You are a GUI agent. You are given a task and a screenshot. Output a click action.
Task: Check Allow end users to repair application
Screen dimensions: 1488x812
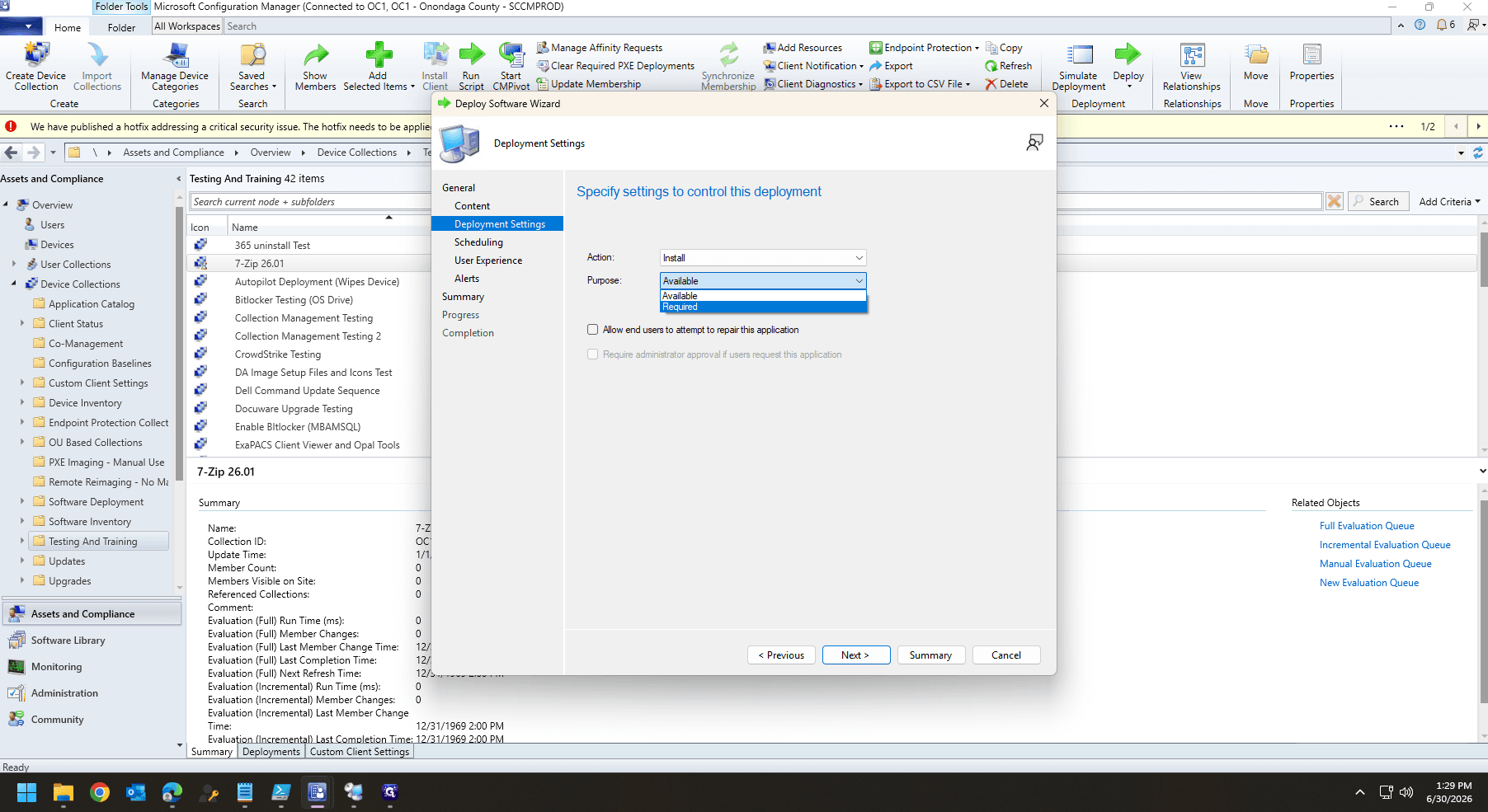click(x=592, y=330)
